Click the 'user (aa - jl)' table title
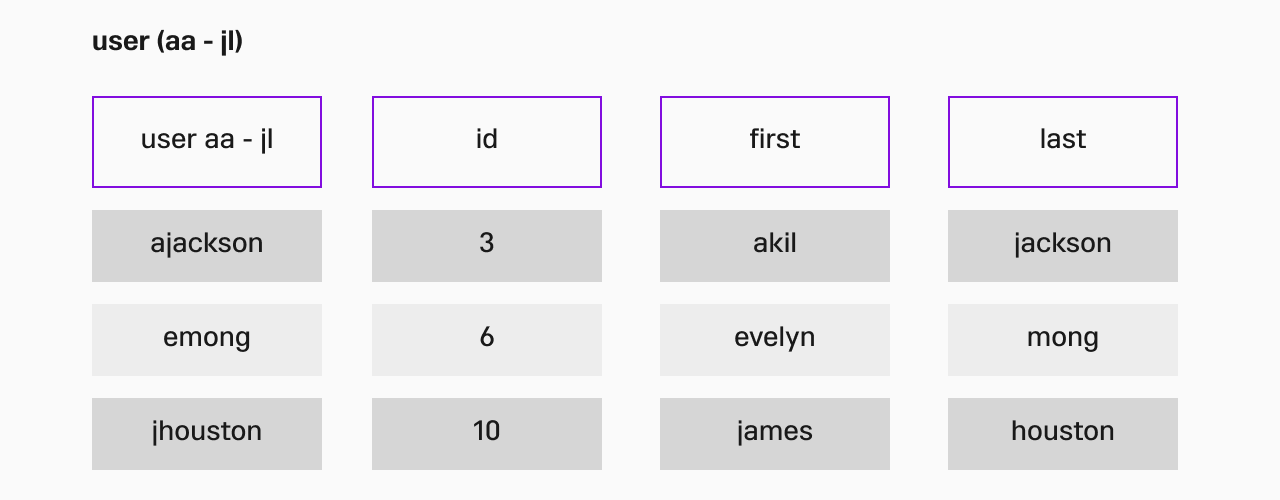This screenshot has width=1280, height=500. [x=168, y=42]
